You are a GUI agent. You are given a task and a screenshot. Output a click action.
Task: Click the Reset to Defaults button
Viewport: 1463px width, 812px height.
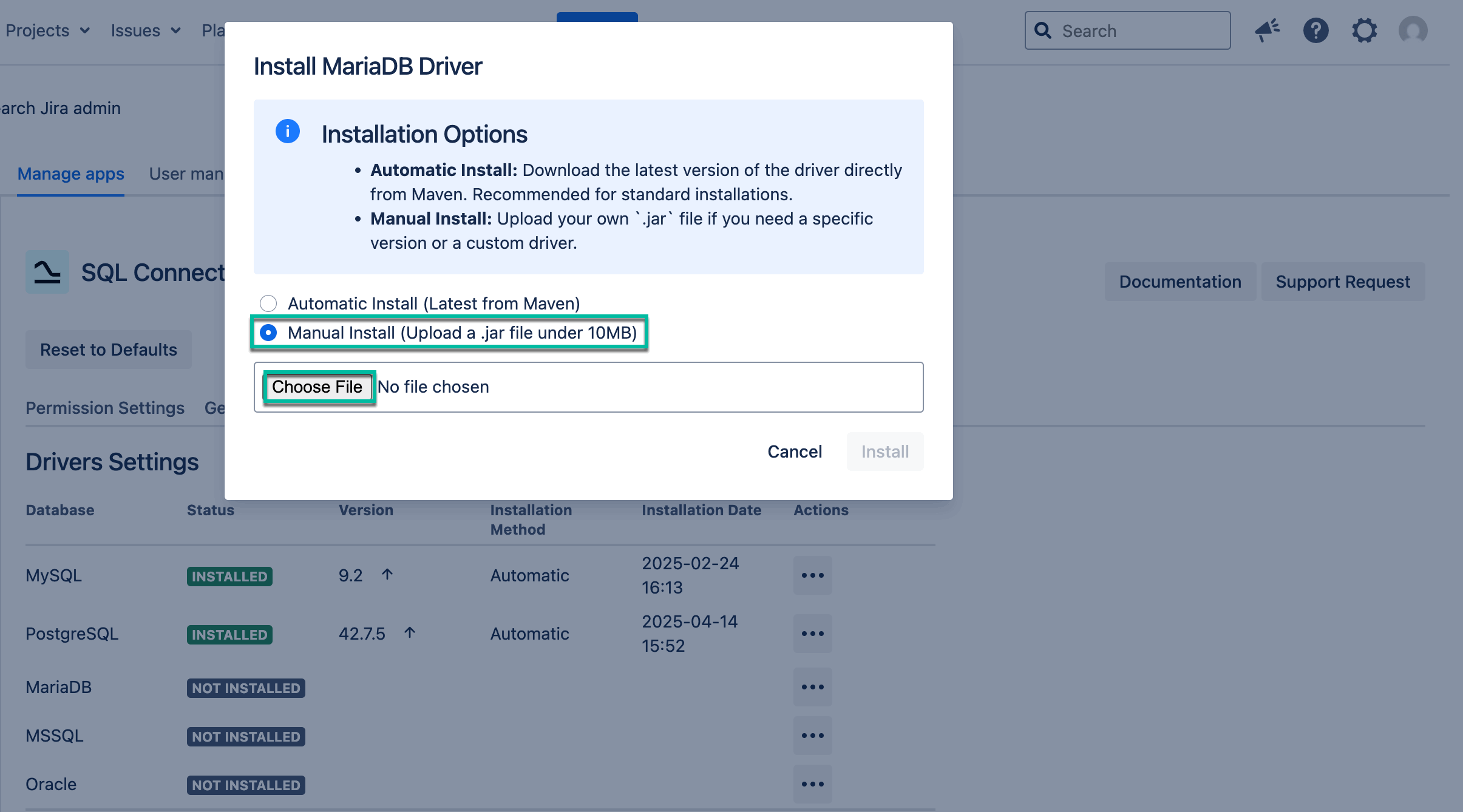click(x=108, y=349)
